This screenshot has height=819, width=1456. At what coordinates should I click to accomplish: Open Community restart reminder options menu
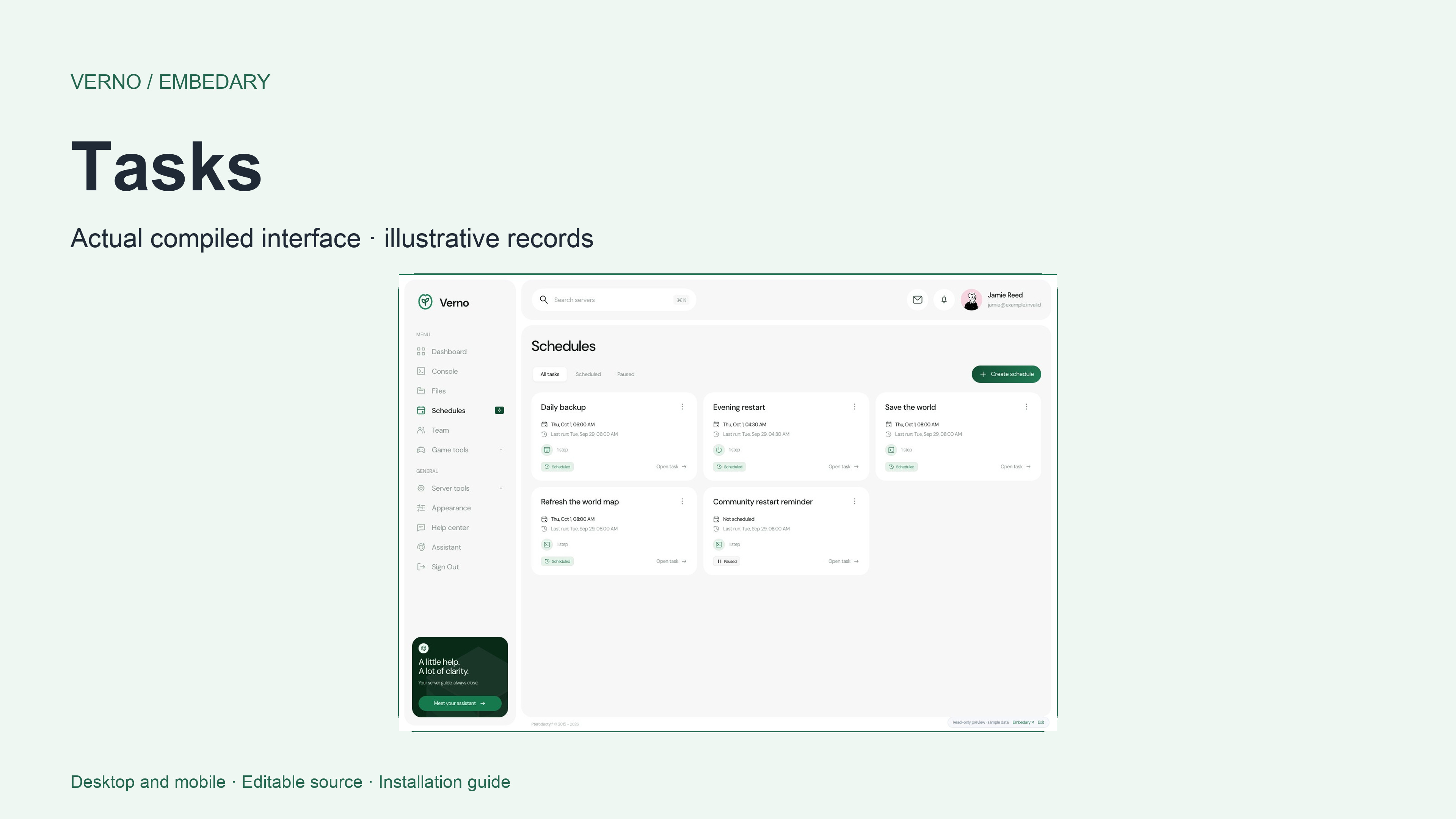click(x=855, y=501)
